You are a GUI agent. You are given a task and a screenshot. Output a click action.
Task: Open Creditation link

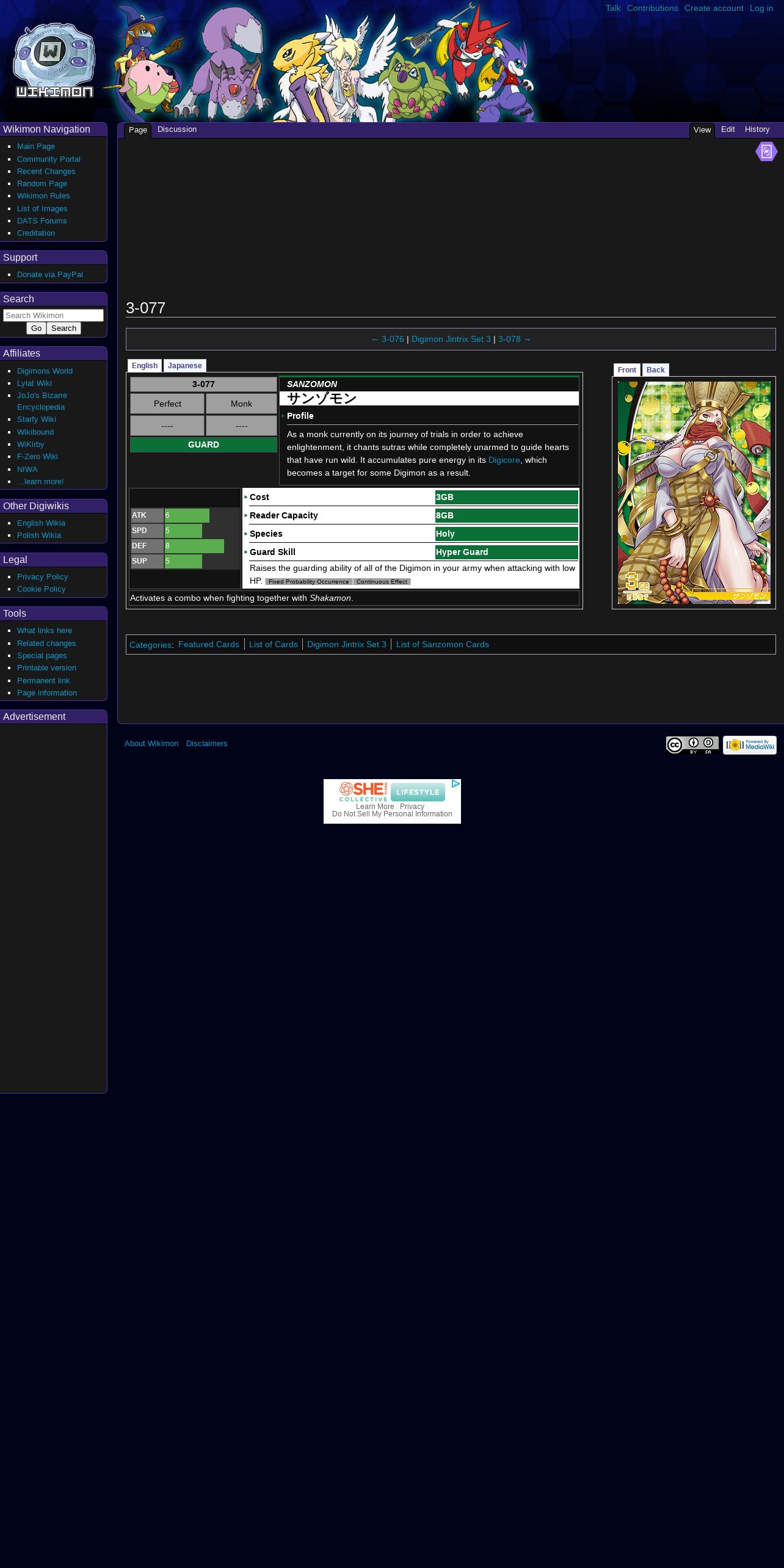tap(36, 233)
